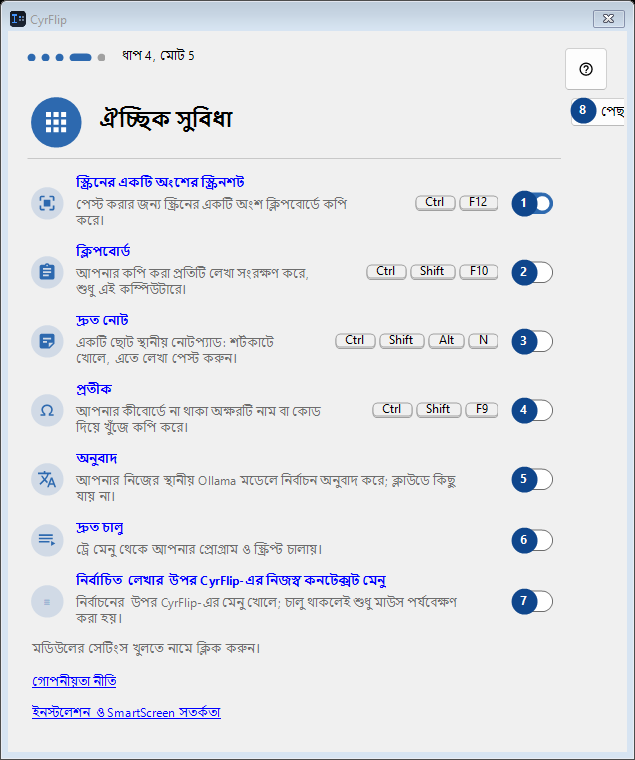Click the screen-region screenshot feature icon
Viewport: 635px width, 760px height.
pos(47,203)
